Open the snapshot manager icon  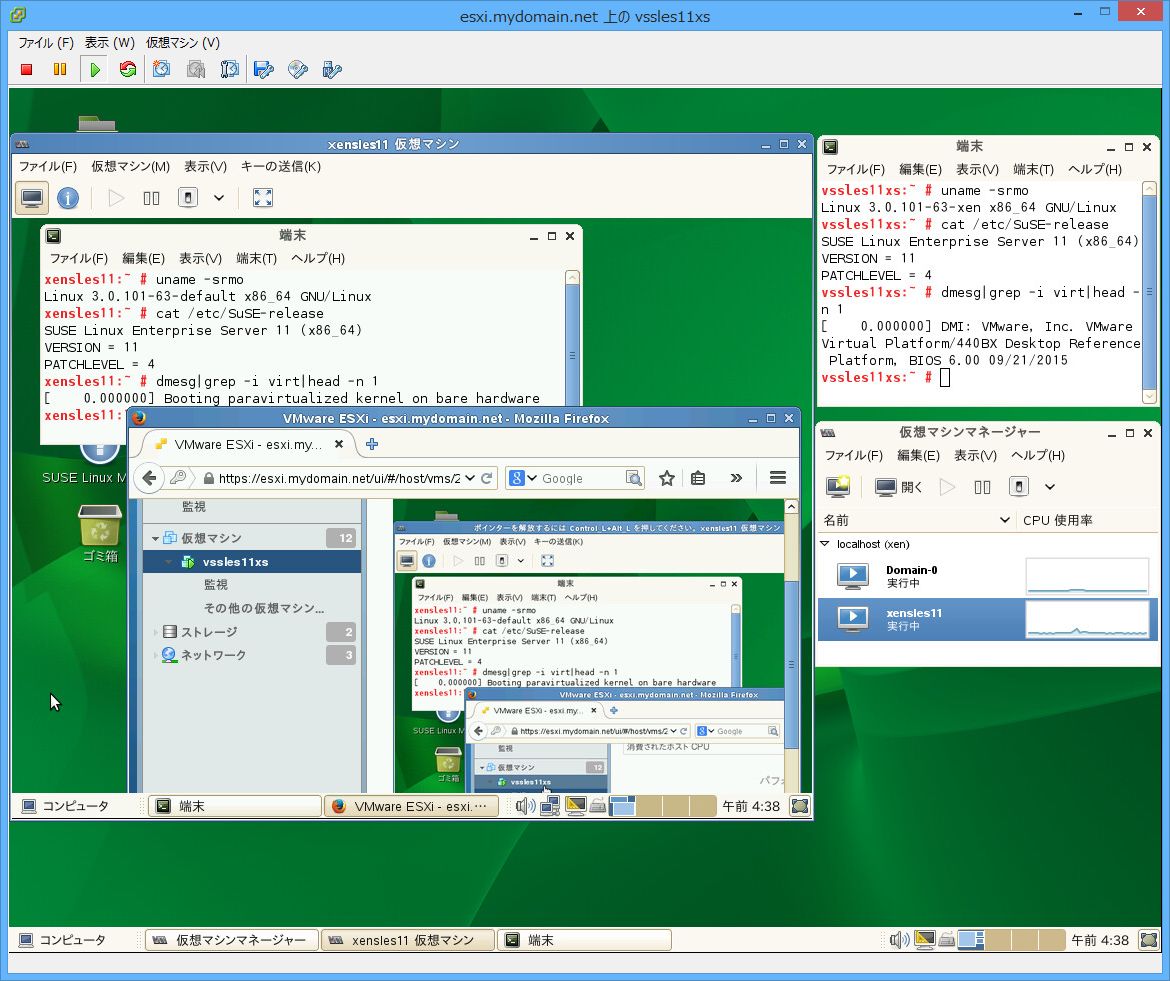[x=230, y=69]
